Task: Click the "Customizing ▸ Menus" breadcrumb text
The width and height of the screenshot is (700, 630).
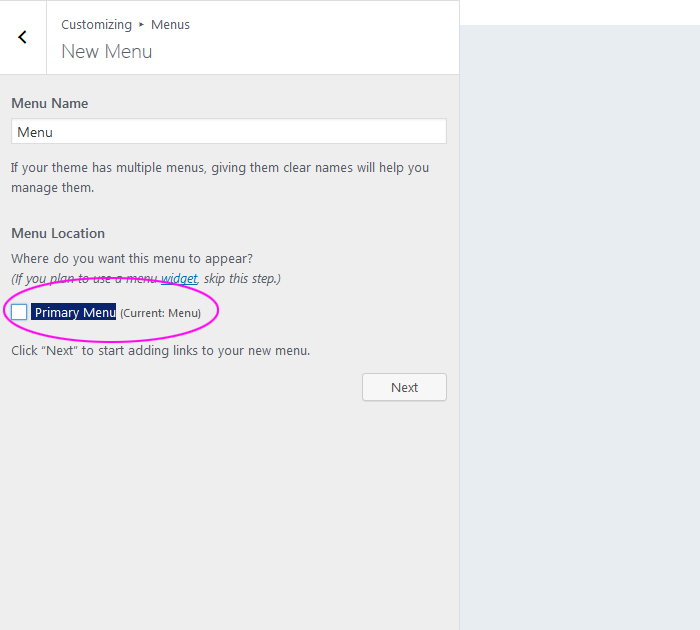Action: point(125,25)
